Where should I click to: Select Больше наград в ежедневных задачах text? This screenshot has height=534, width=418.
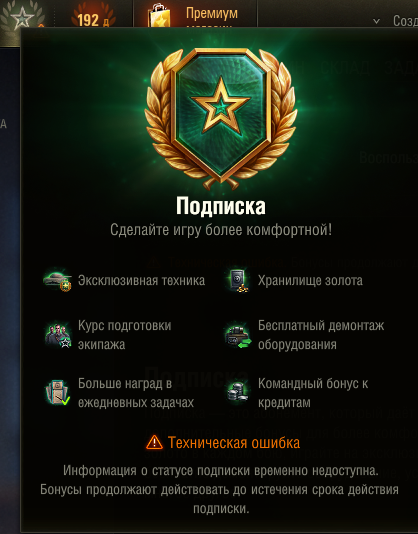click(136, 393)
